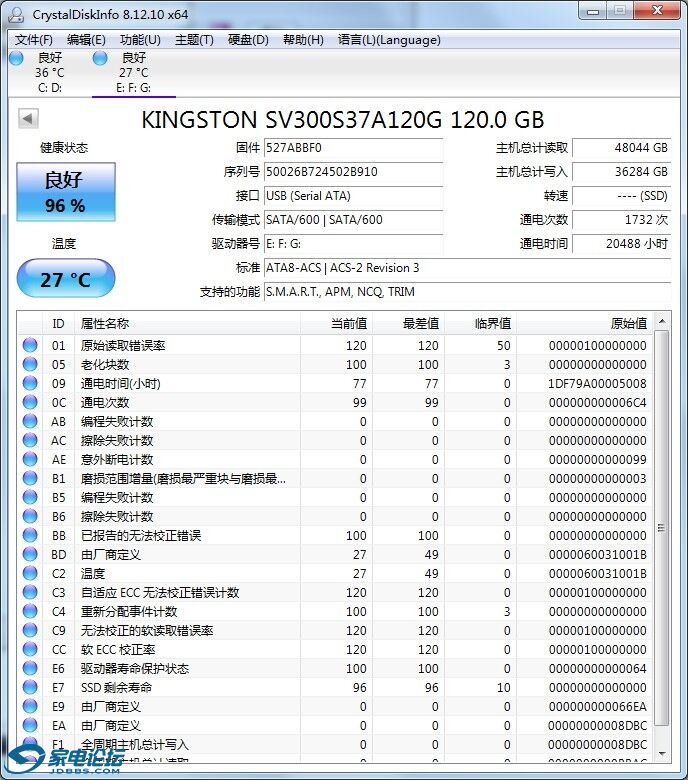Screen dimensions: 688x780
Task: Click the scroll down arrow of attribute list
Action: click(662, 754)
